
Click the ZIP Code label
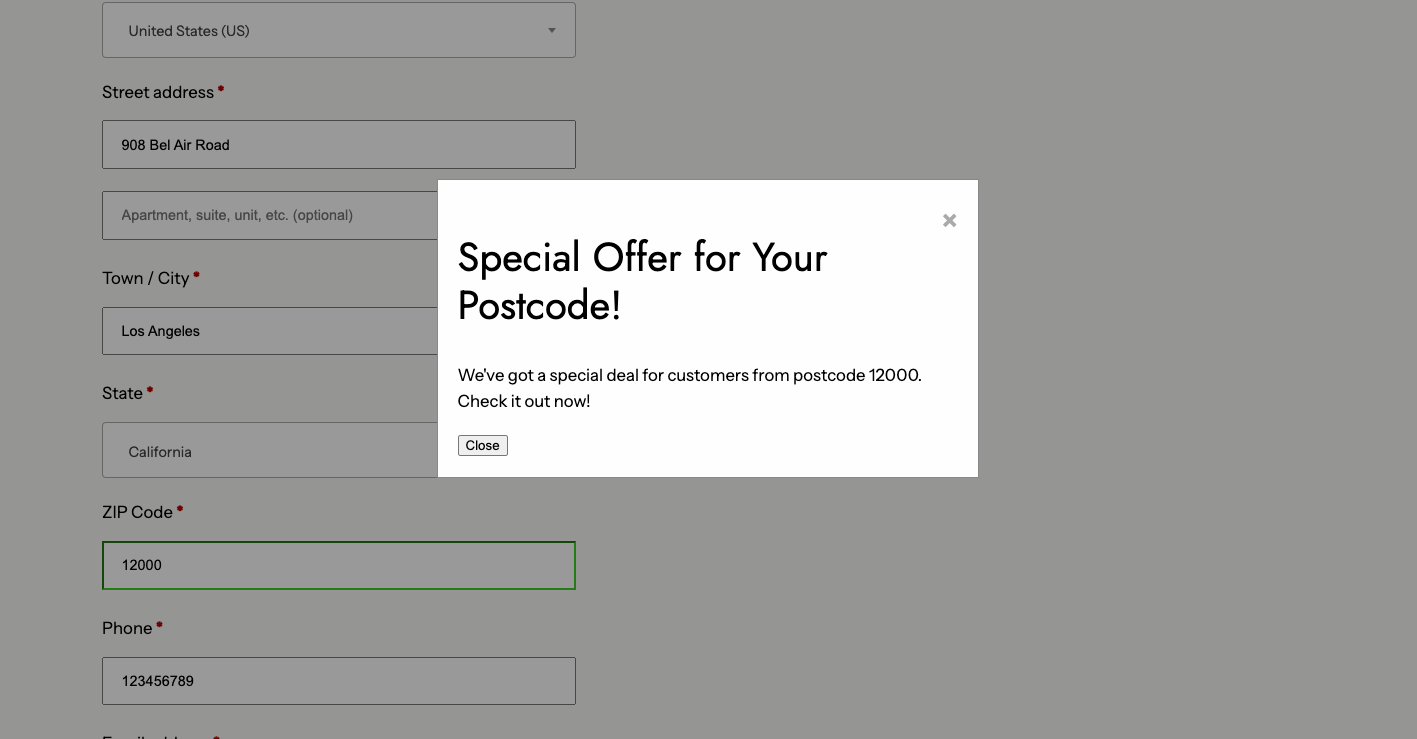(137, 512)
